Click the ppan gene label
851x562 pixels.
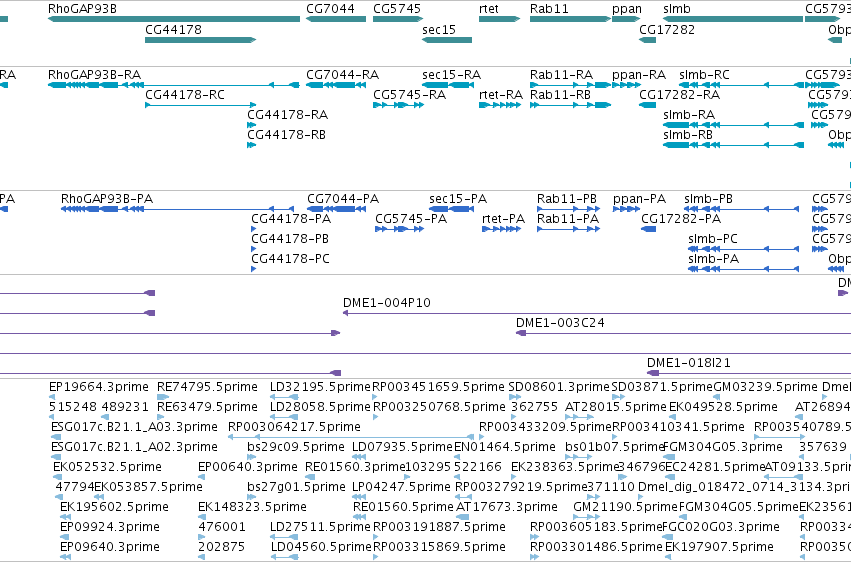coord(627,9)
